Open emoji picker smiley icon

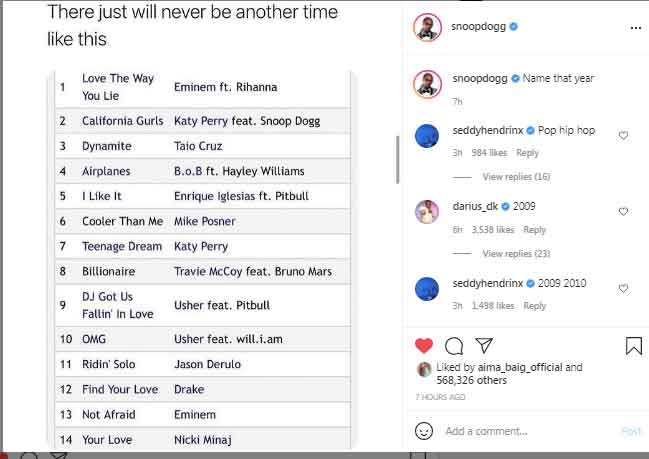(x=424, y=431)
